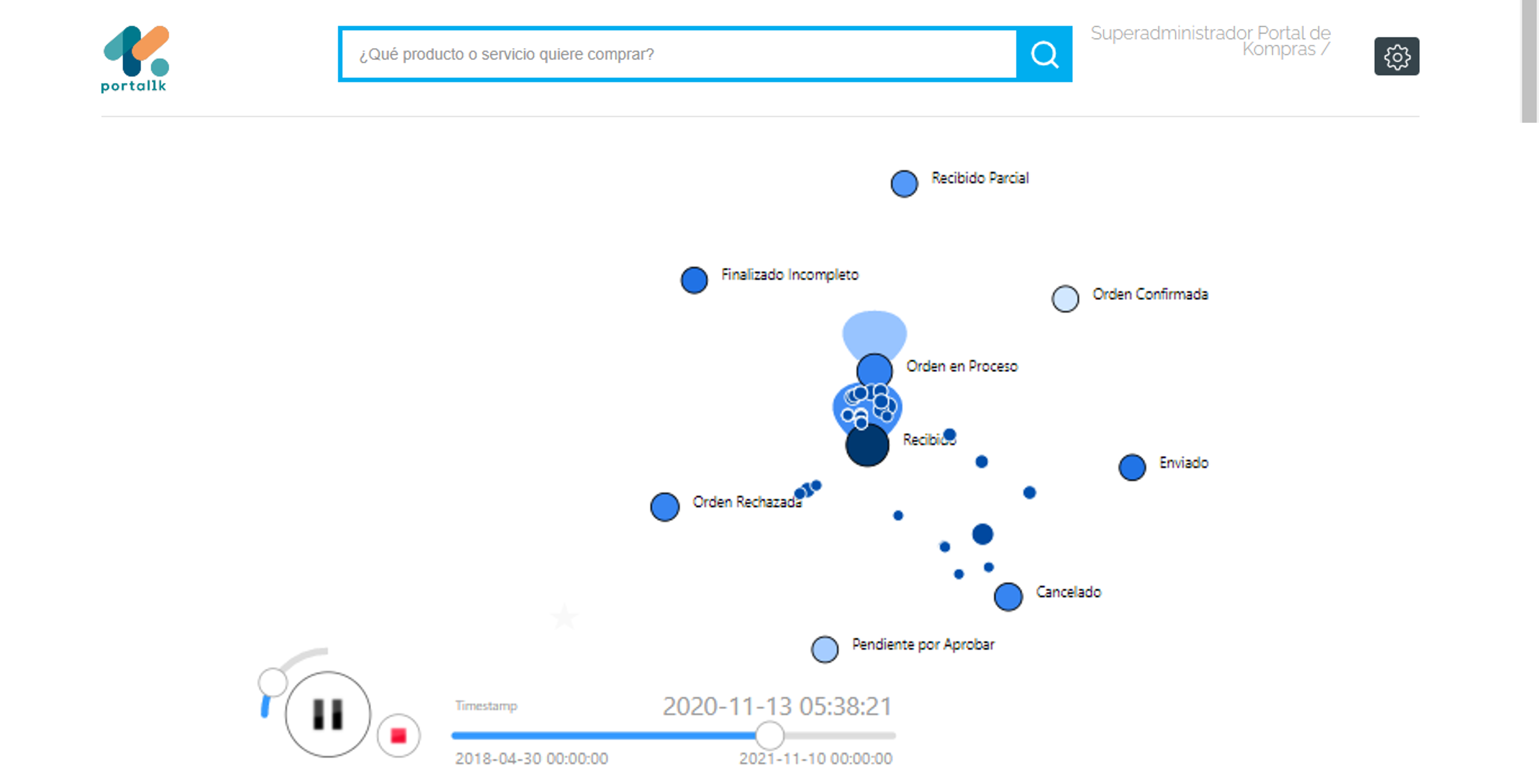This screenshot has width=1539, height=784.
Task: Select the Pendiente por Aprobar node
Action: point(824,649)
